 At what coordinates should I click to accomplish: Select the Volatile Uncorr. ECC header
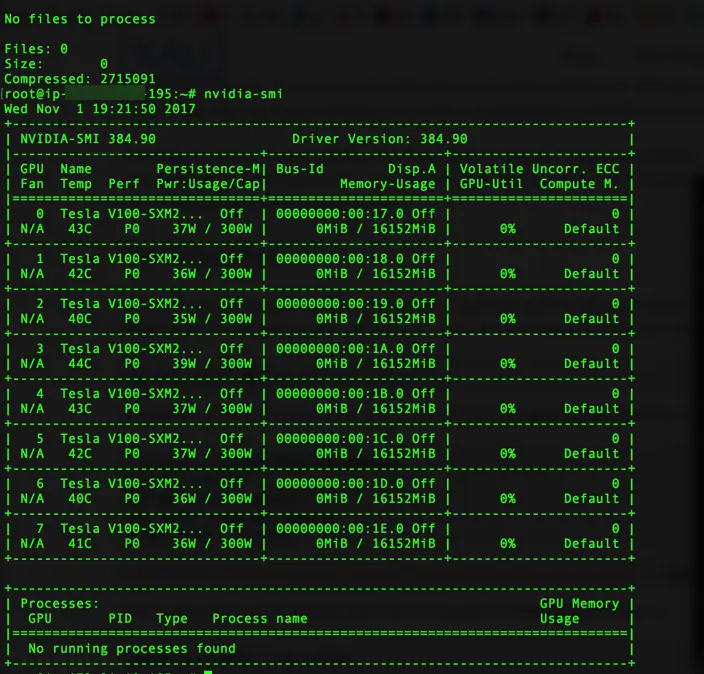(539, 169)
